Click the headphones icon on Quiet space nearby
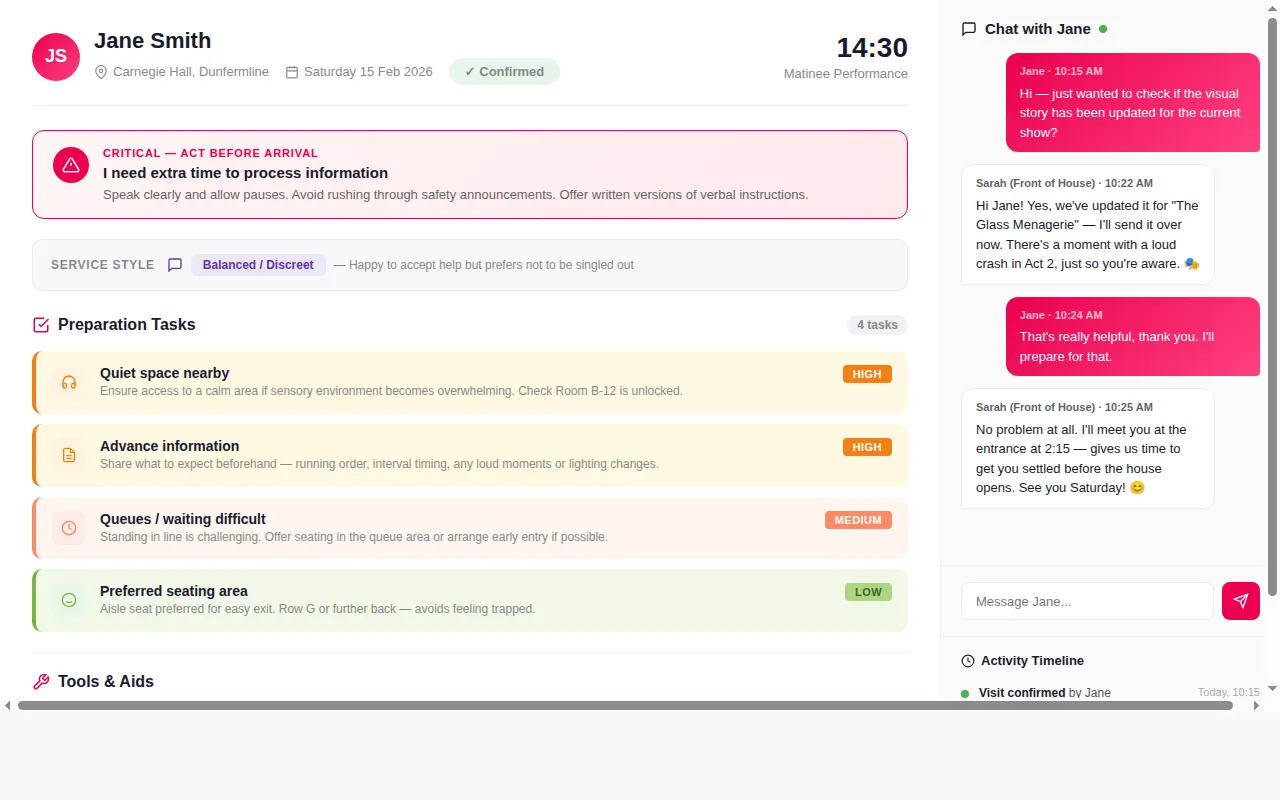Screen dimensions: 1280x800 (x=68, y=382)
